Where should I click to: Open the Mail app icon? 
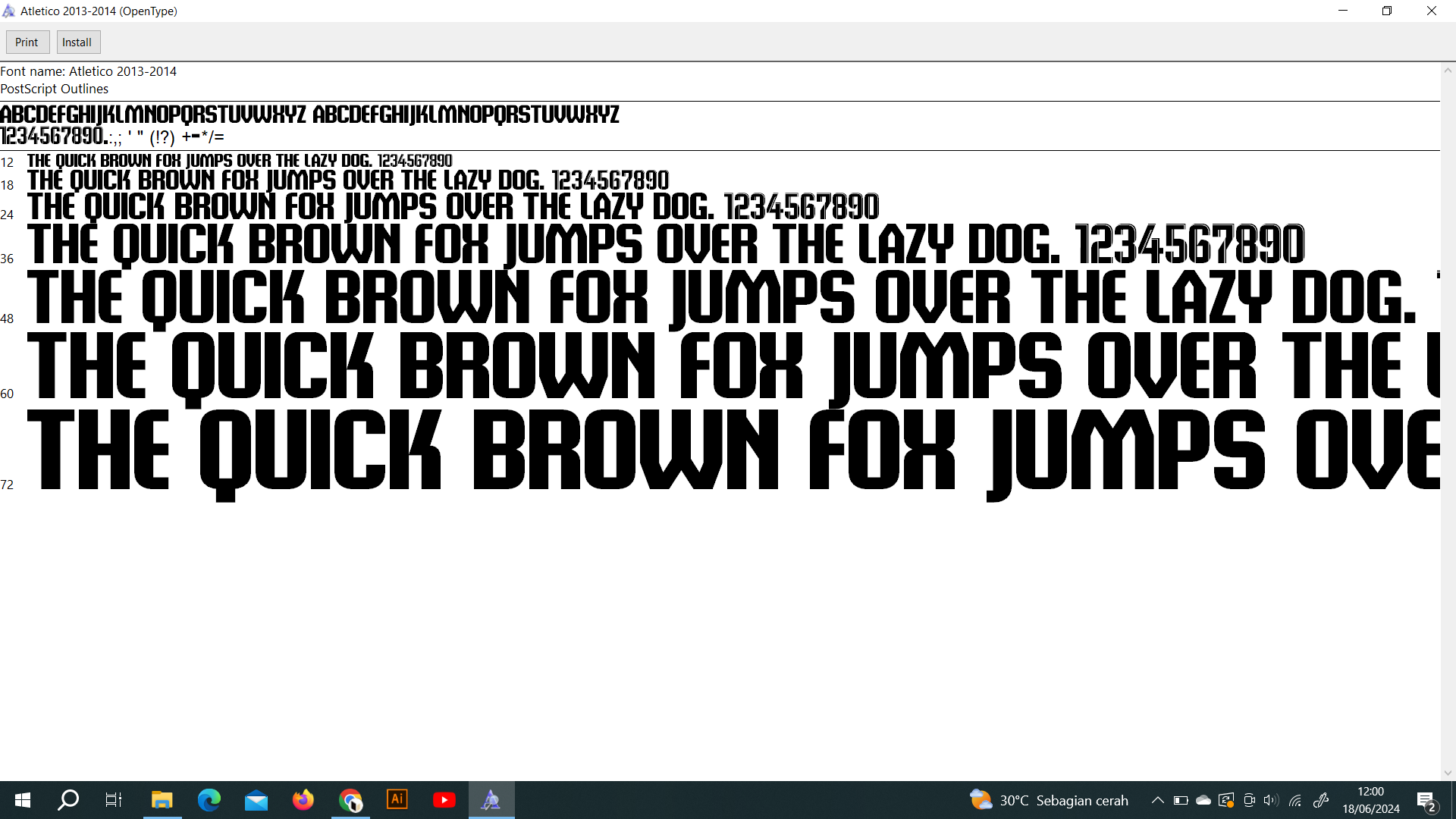[x=256, y=800]
